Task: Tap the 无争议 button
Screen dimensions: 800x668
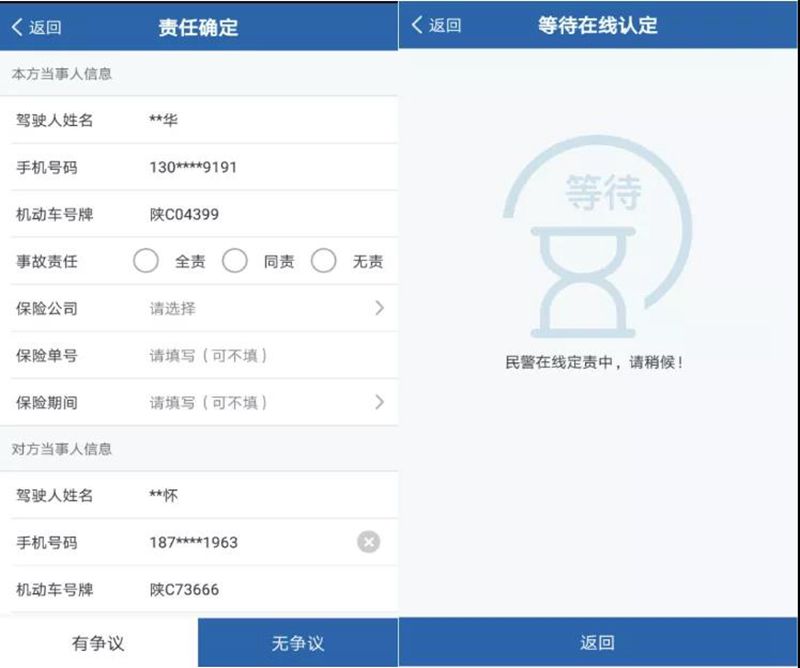Action: (298, 643)
